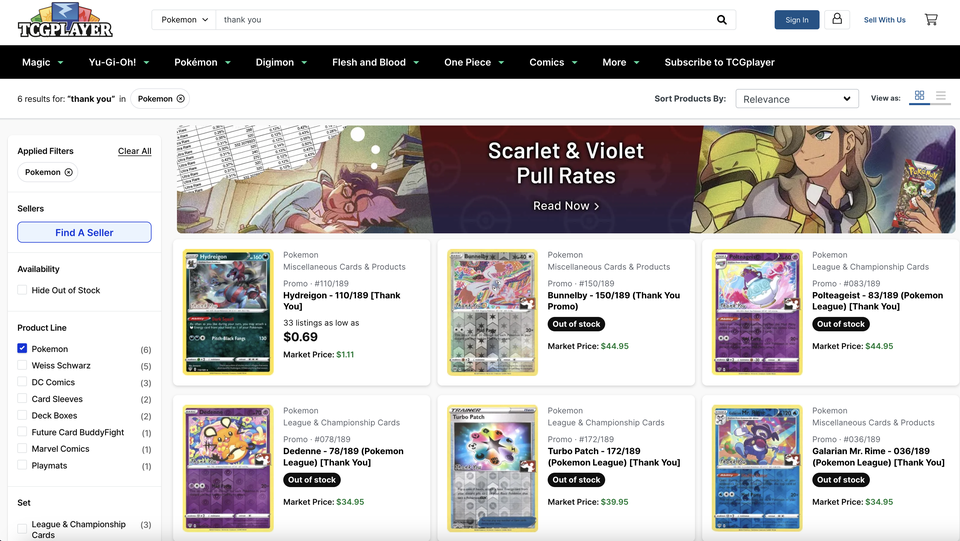Open the Dedenne card thumbnail
The width and height of the screenshot is (960, 541).
coord(228,468)
